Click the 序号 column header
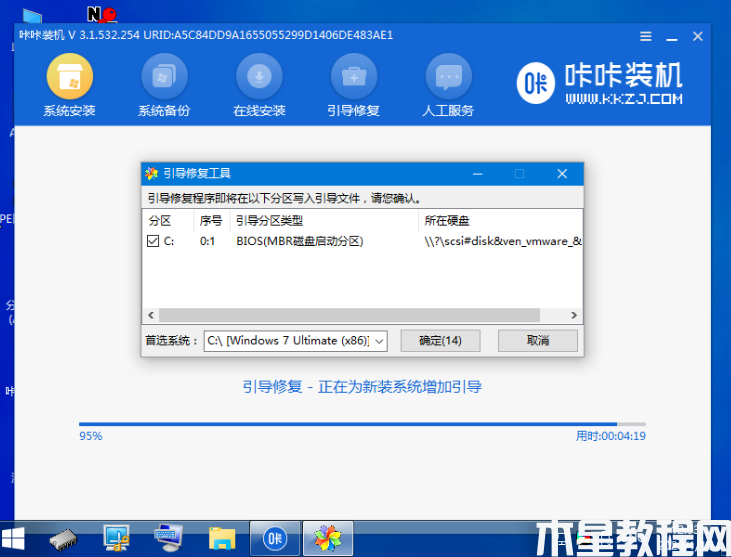This screenshot has width=731, height=557. coord(212,220)
